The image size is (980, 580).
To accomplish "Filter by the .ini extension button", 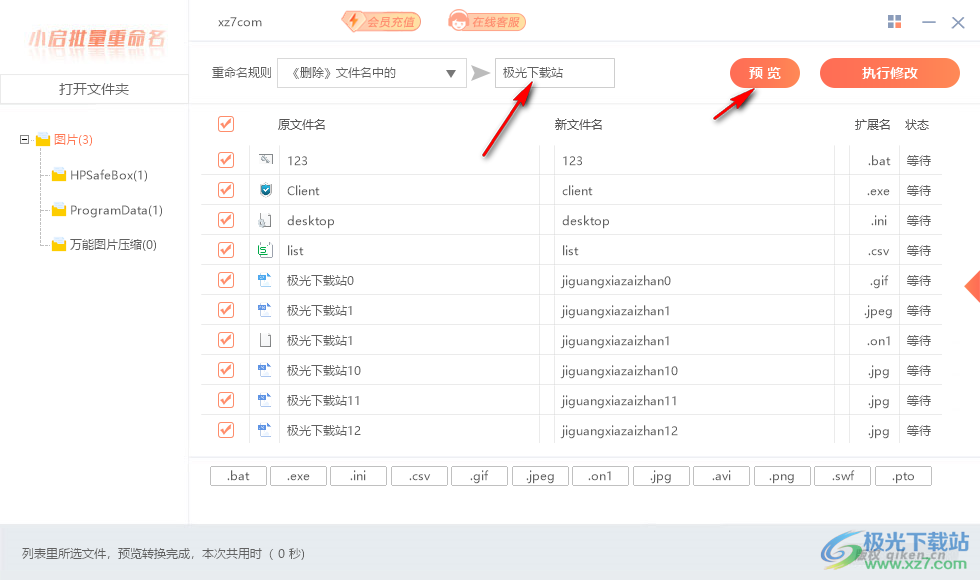I will (359, 476).
